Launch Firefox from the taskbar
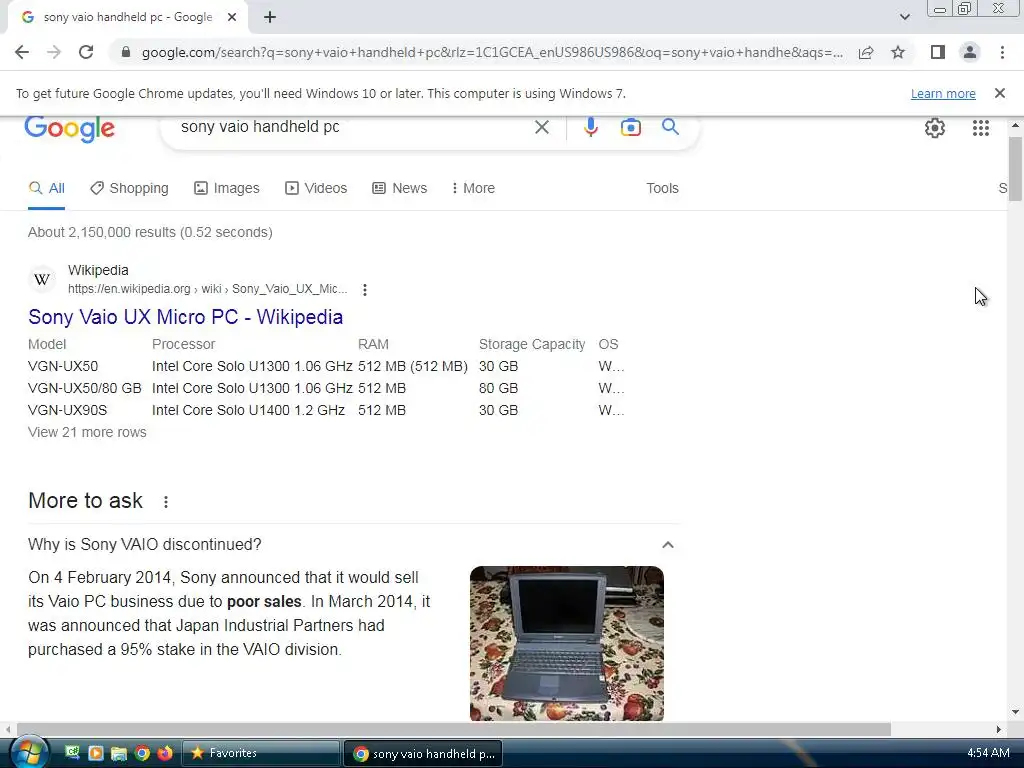Image resolution: width=1024 pixels, height=768 pixels. 165,753
